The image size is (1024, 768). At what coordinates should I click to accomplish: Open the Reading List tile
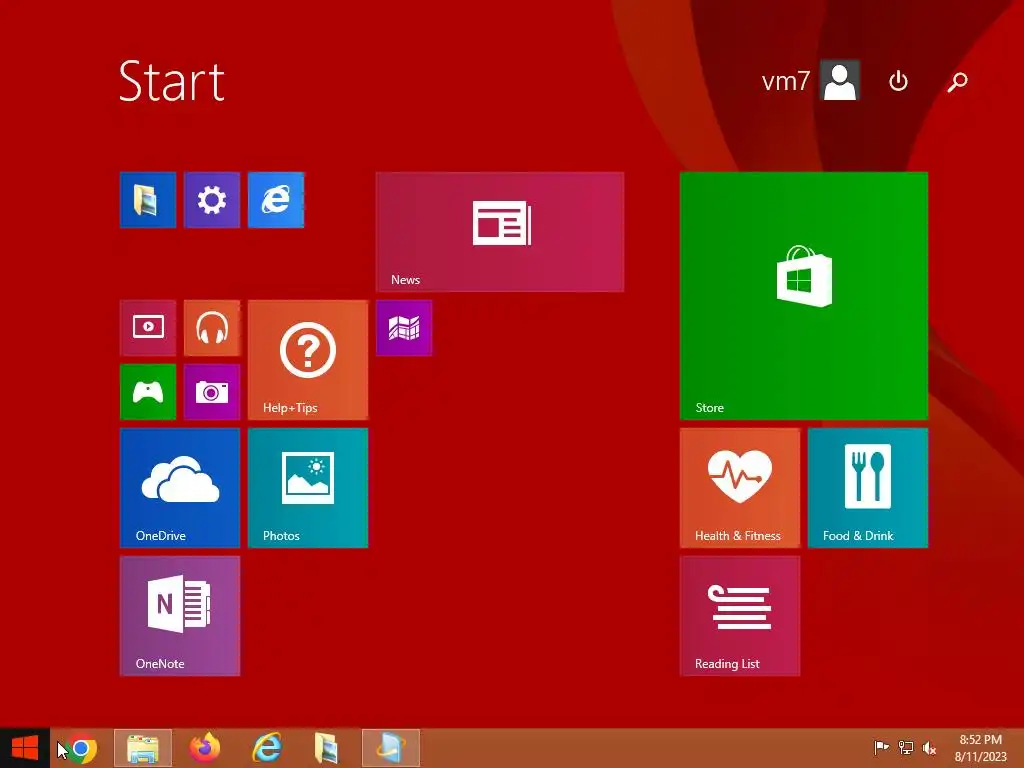tap(740, 616)
